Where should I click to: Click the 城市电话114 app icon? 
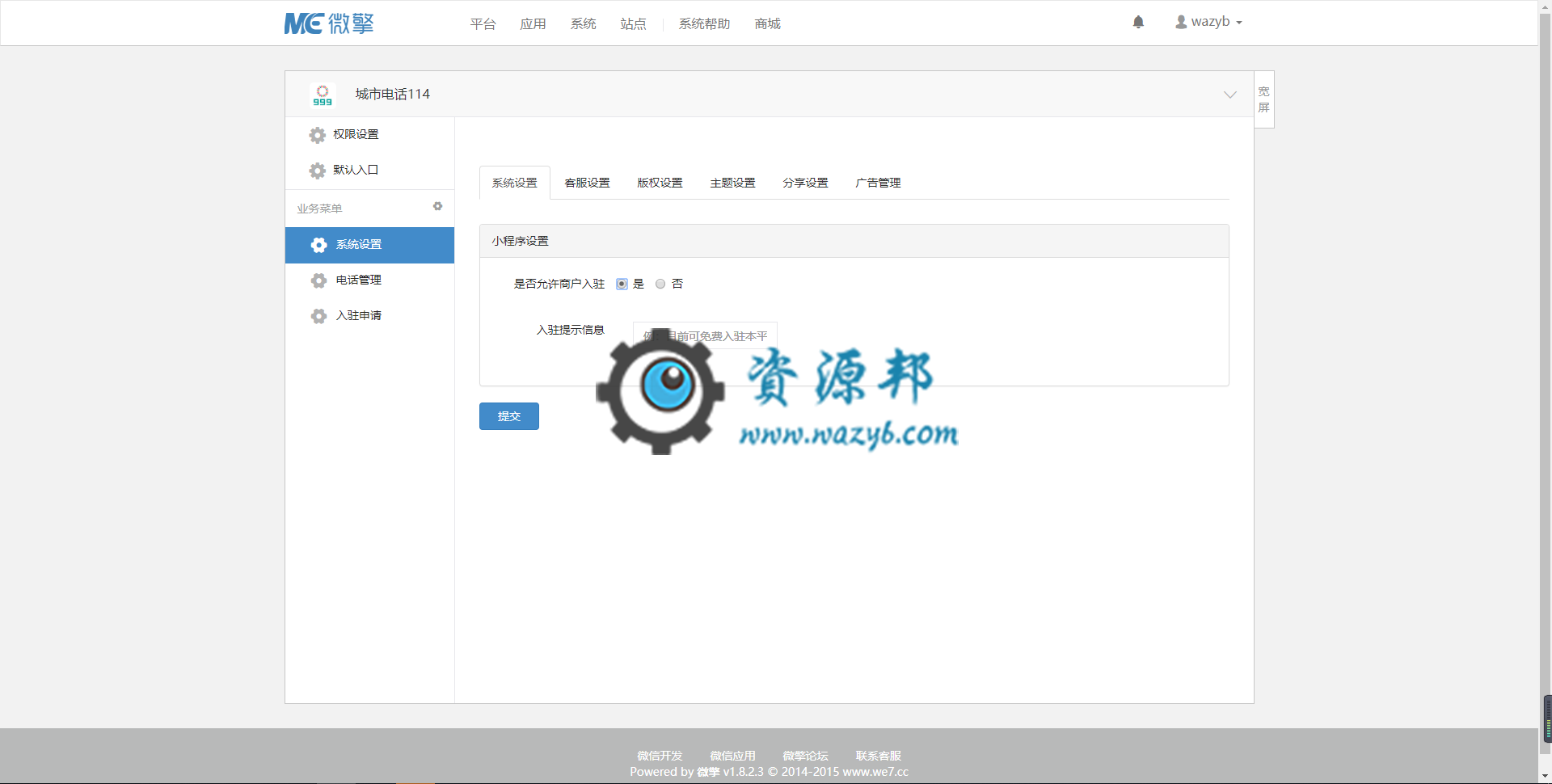[x=323, y=95]
